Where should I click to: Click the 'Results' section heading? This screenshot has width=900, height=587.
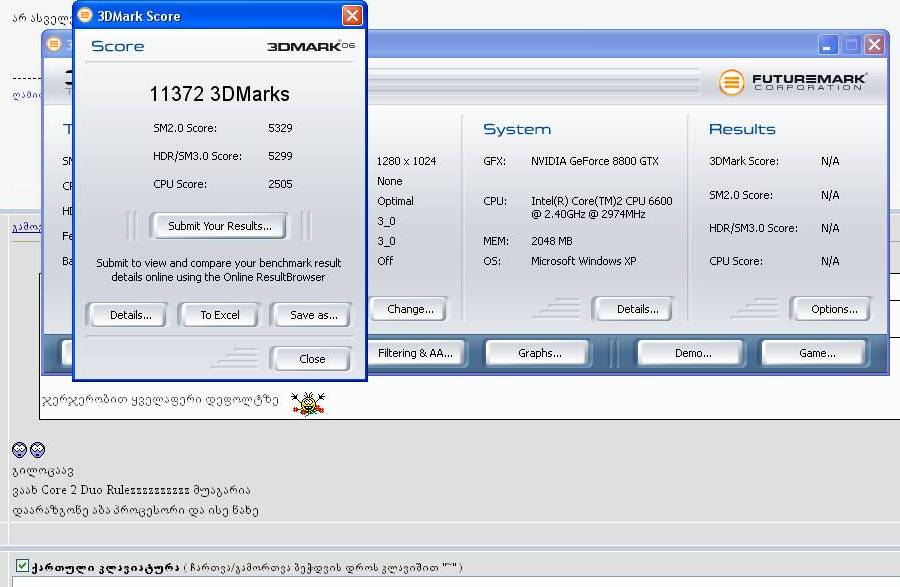click(742, 130)
